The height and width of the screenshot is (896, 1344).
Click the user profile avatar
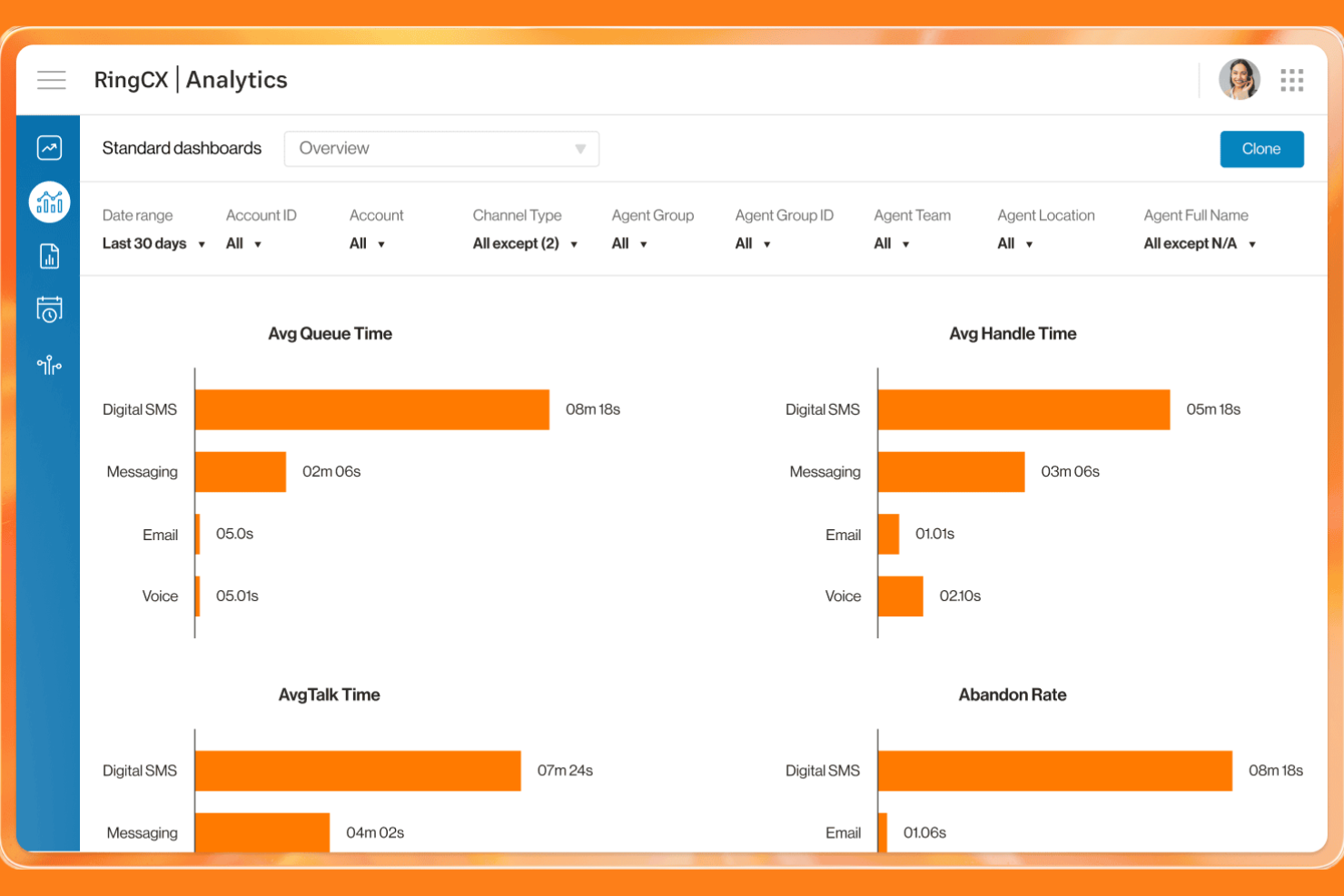(x=1239, y=80)
